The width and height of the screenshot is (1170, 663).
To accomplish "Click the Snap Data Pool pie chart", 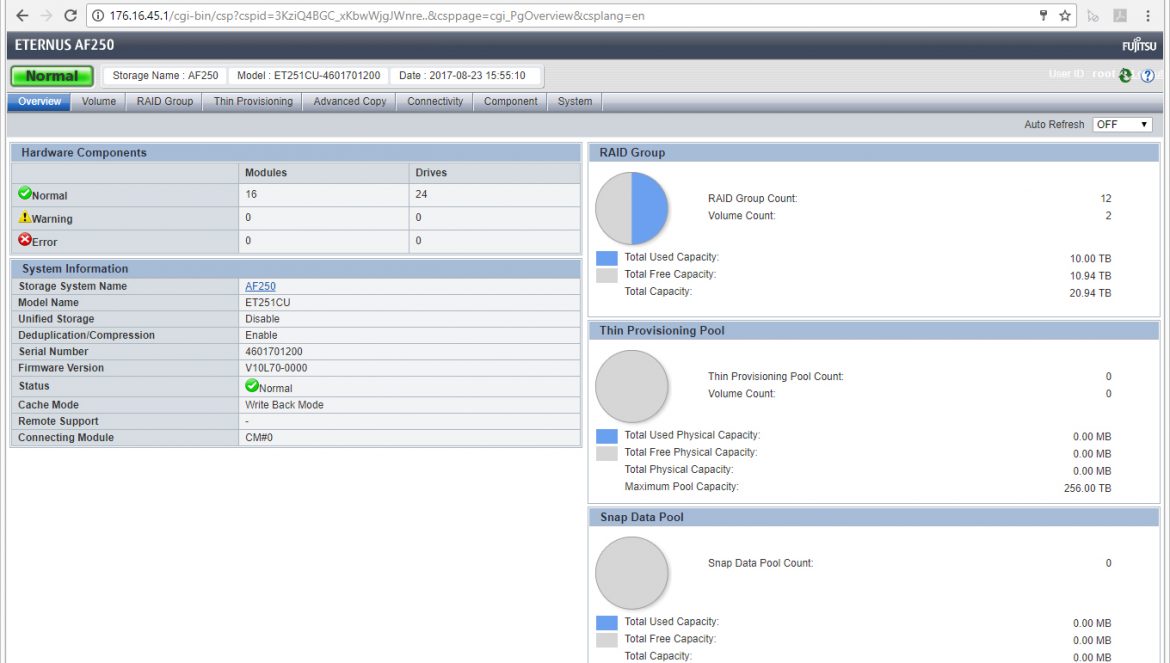I will pyautogui.click(x=631, y=573).
